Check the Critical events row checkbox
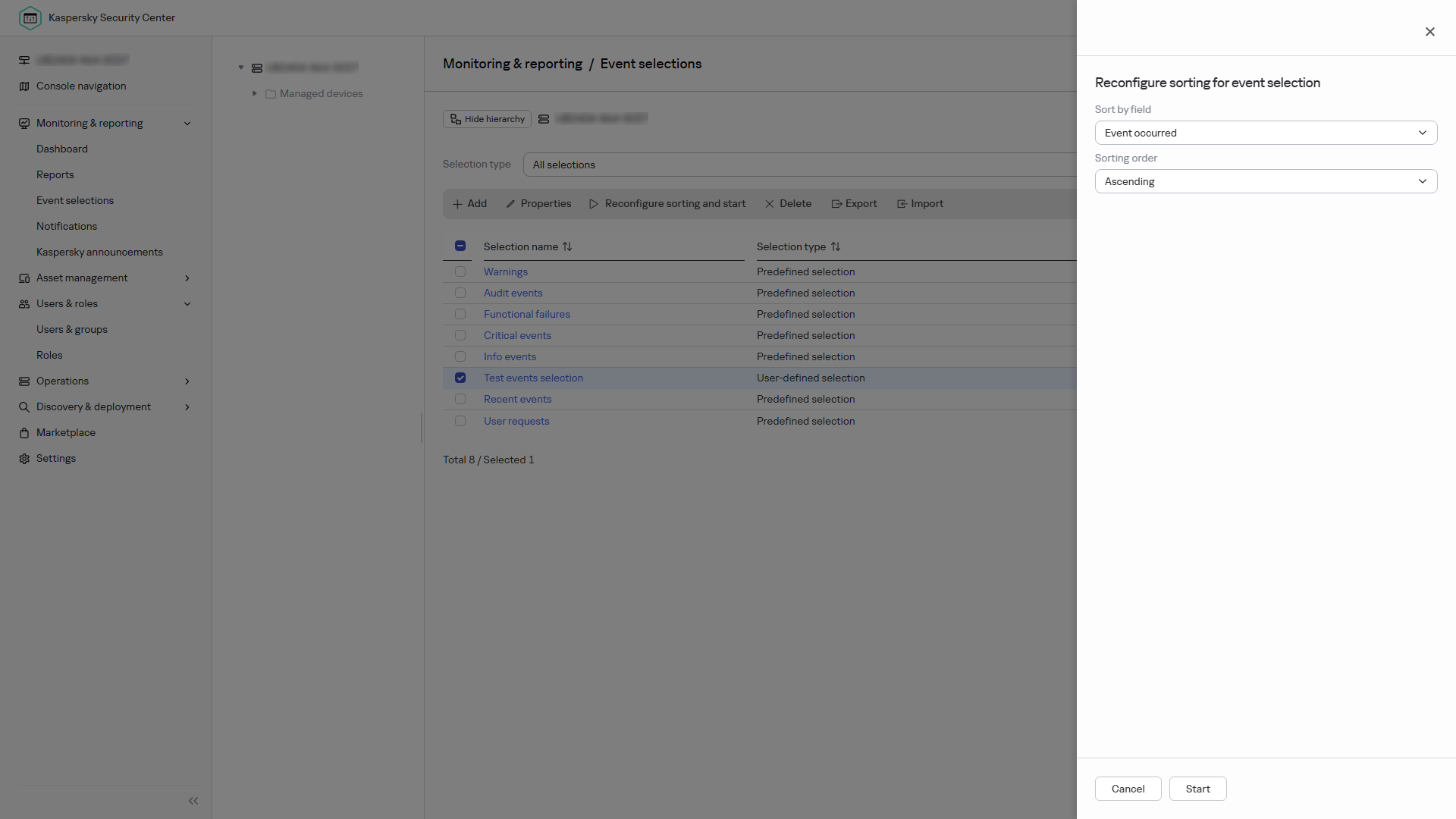Image resolution: width=1456 pixels, height=819 pixels. click(460, 335)
